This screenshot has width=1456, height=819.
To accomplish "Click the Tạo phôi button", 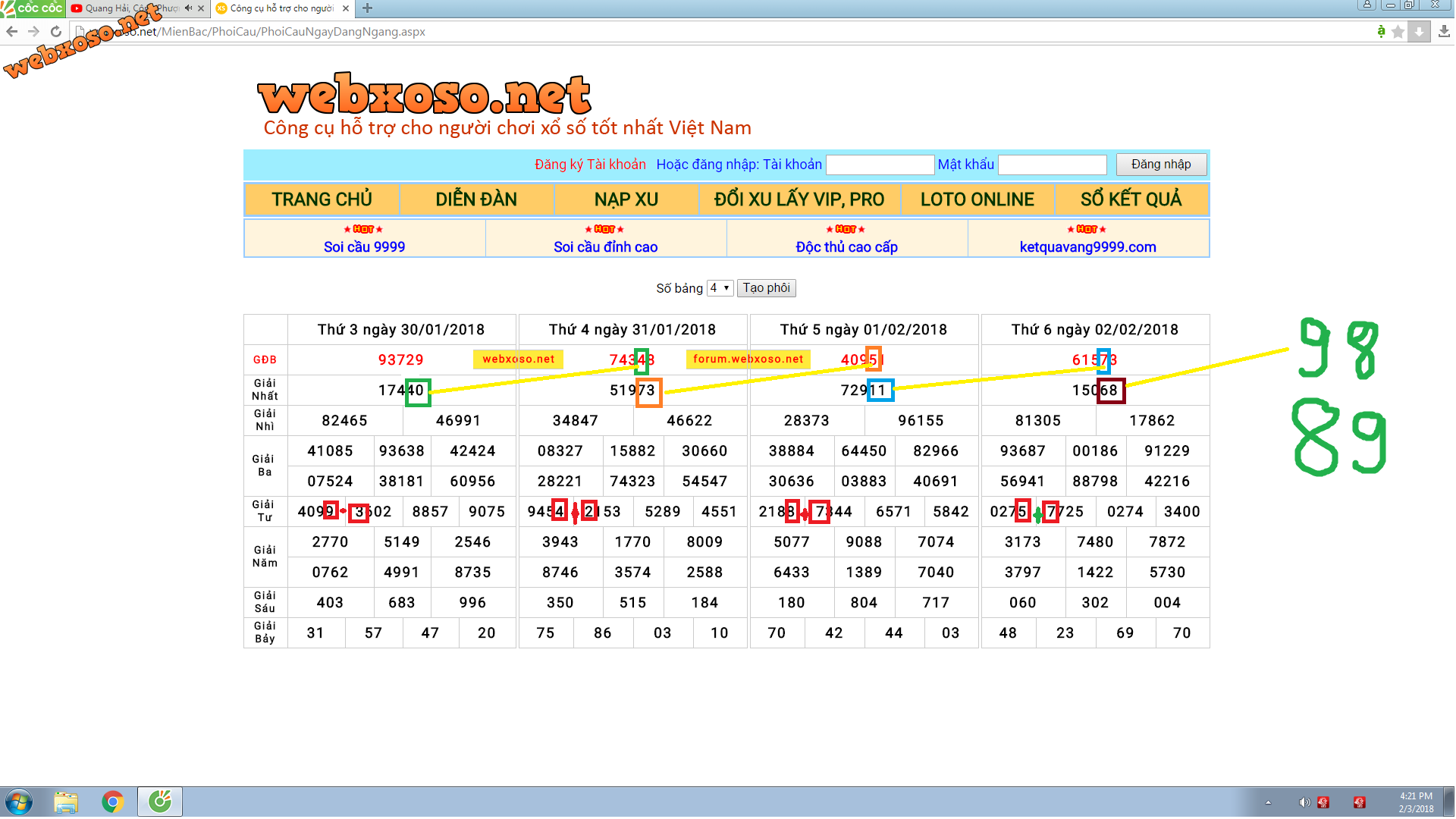I will pyautogui.click(x=766, y=288).
